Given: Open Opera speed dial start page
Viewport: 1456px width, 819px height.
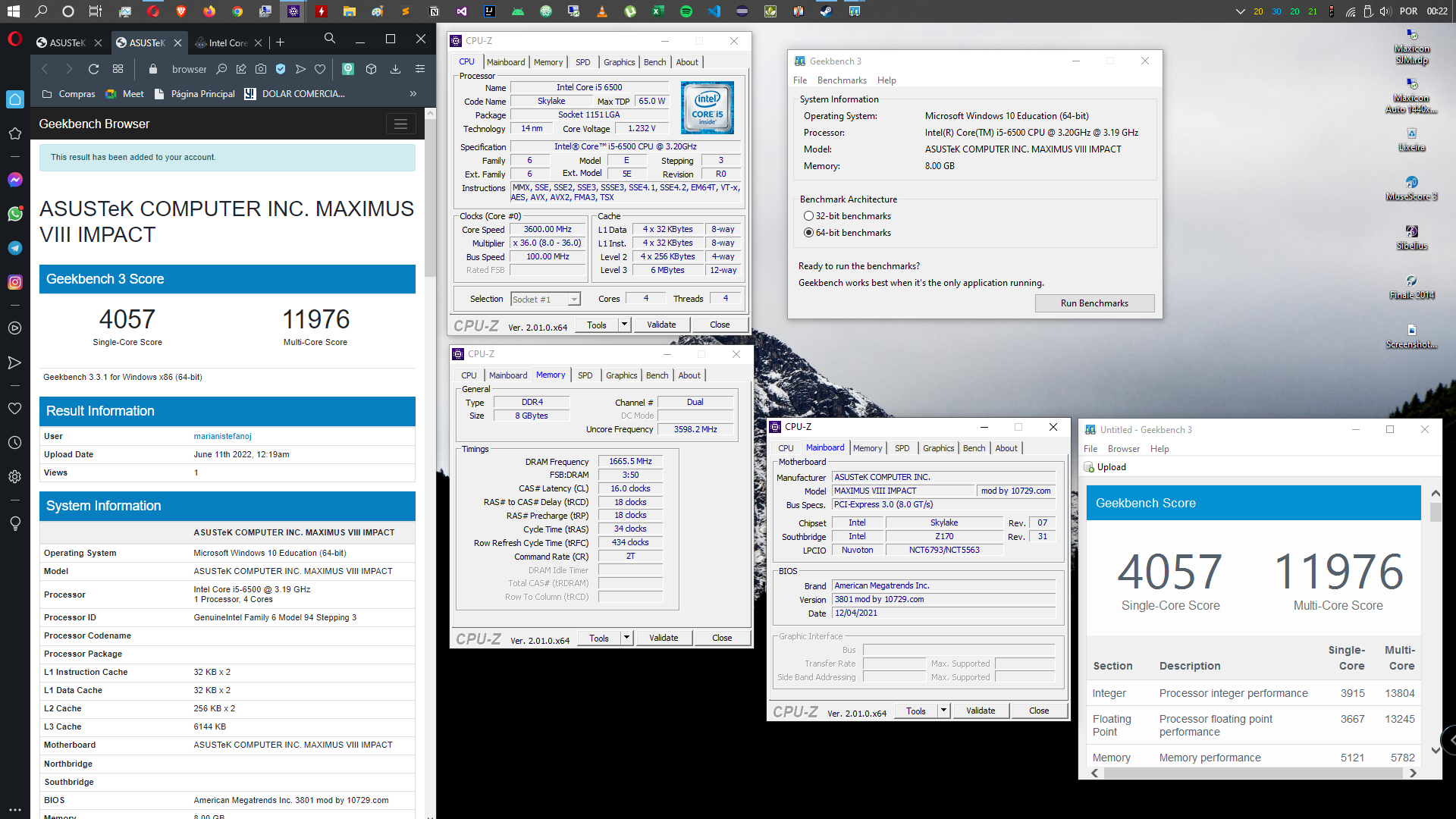Looking at the screenshot, I should (118, 69).
